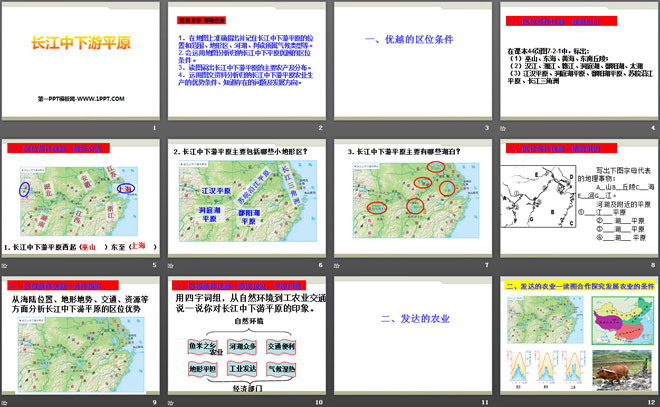The width and height of the screenshot is (660, 407).
Task: Click the 河湖众多 box on slide 10
Action: [x=242, y=345]
